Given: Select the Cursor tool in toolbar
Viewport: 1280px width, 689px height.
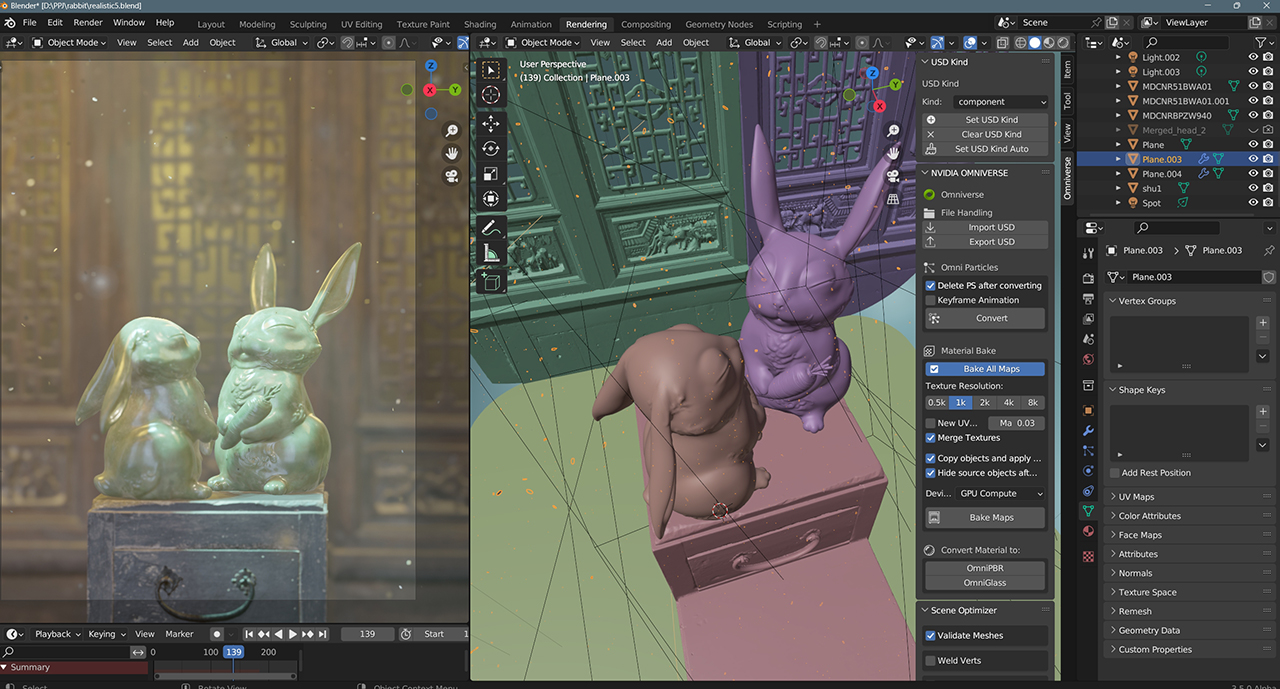Looking at the screenshot, I should pos(491,94).
